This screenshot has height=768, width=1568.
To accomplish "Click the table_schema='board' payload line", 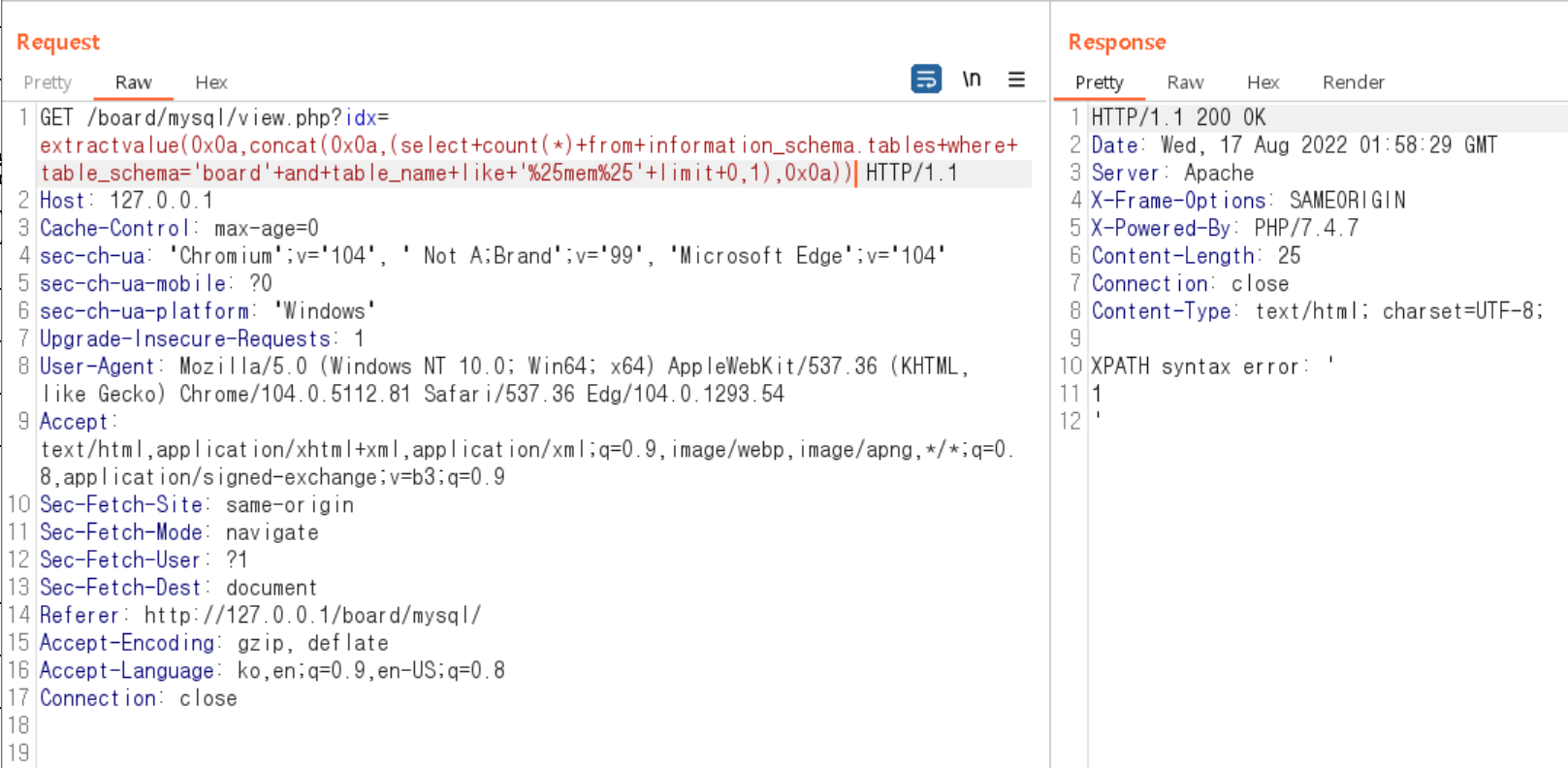I will (446, 174).
